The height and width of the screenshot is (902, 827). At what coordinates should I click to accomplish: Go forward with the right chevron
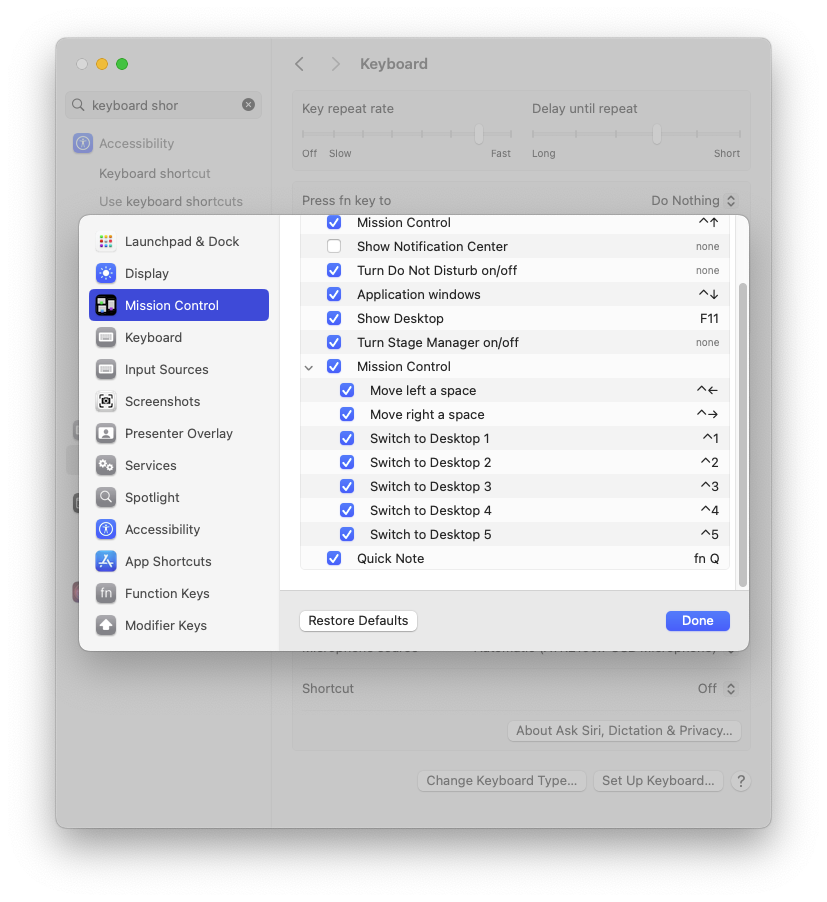click(336, 64)
